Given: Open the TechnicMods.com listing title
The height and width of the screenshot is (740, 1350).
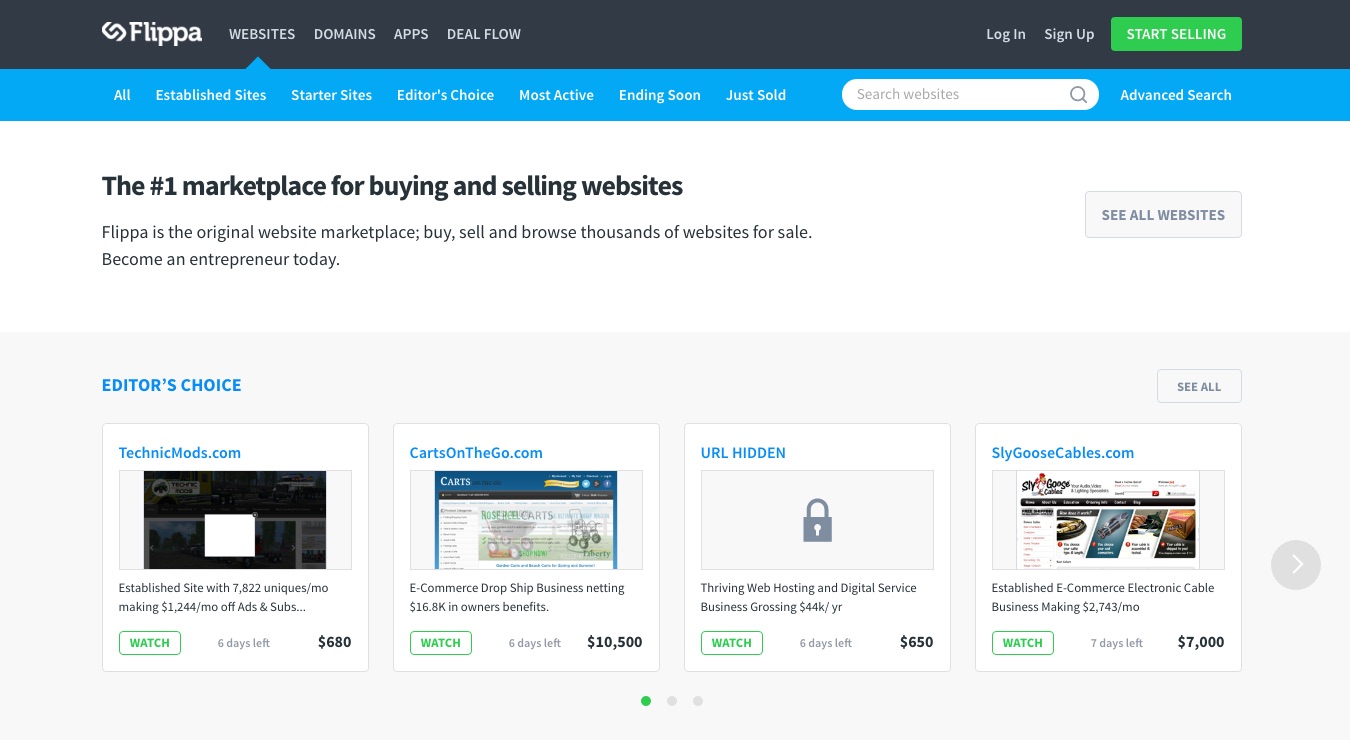Looking at the screenshot, I should 180,453.
